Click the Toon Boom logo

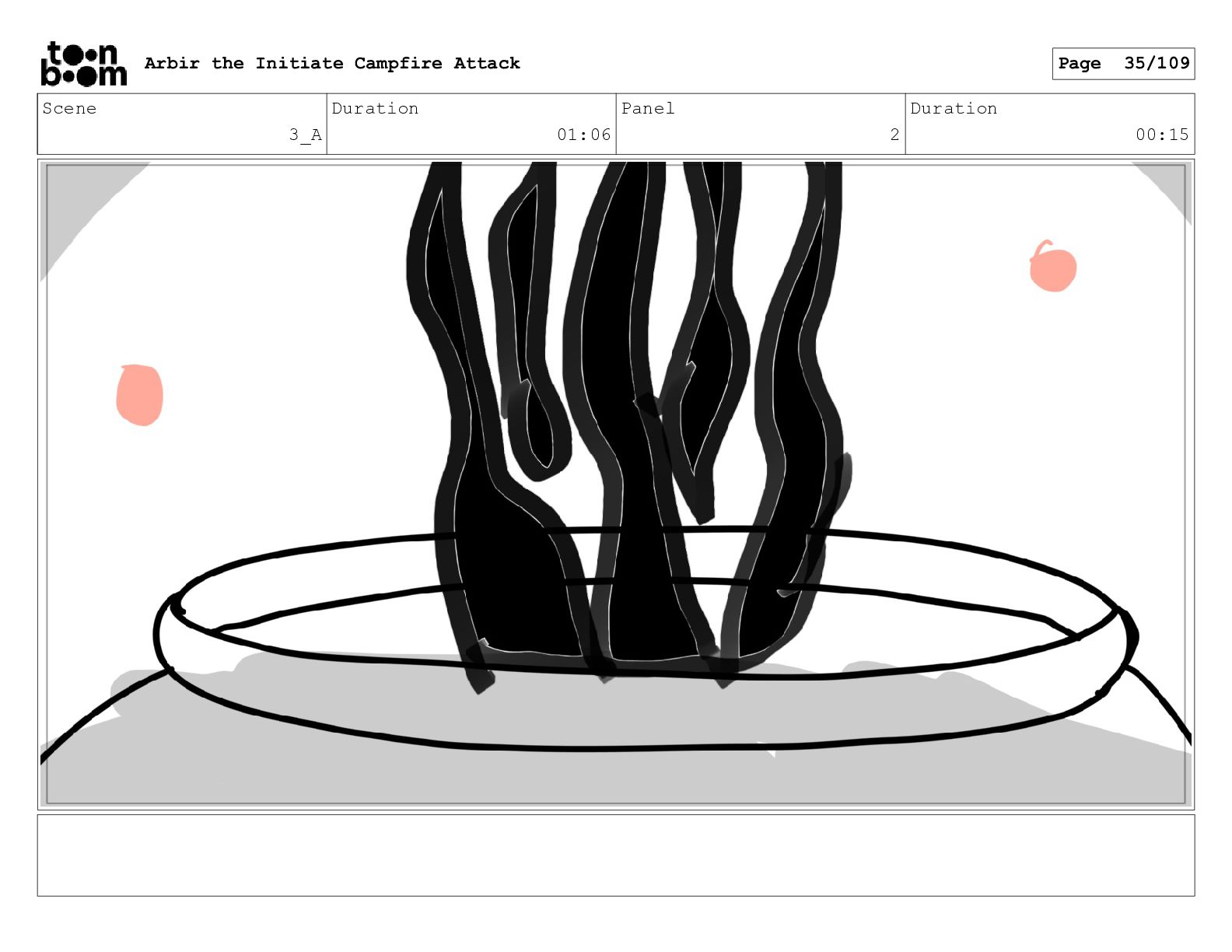(83, 64)
